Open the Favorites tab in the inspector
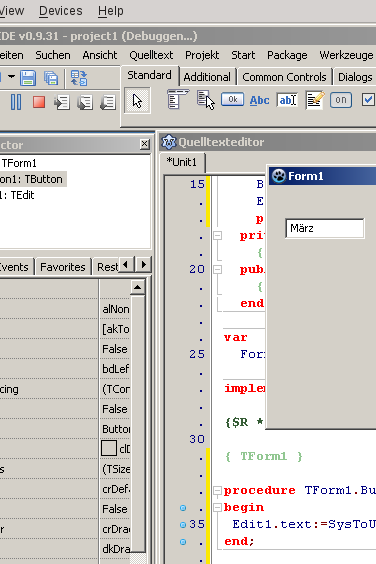This screenshot has height=564, width=376. point(63,267)
